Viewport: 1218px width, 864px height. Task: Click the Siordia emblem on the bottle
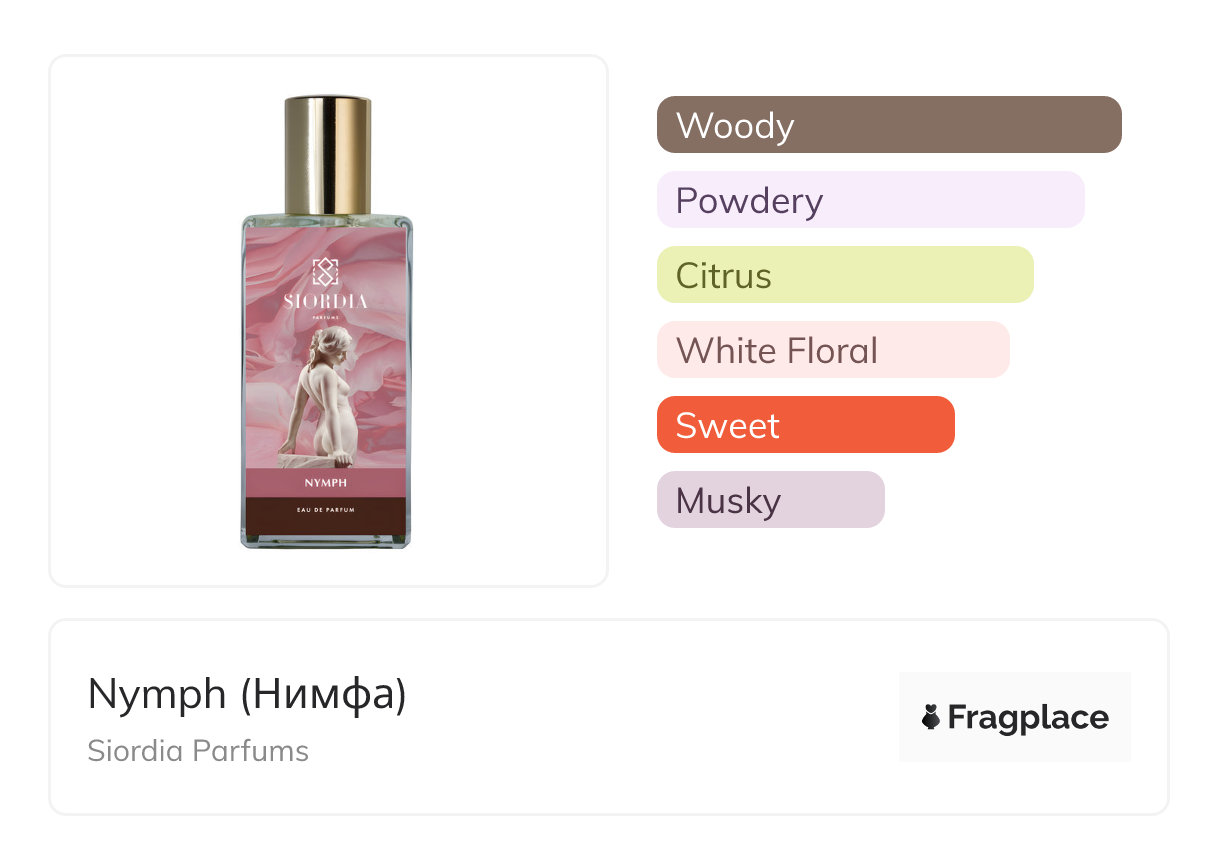(326, 272)
